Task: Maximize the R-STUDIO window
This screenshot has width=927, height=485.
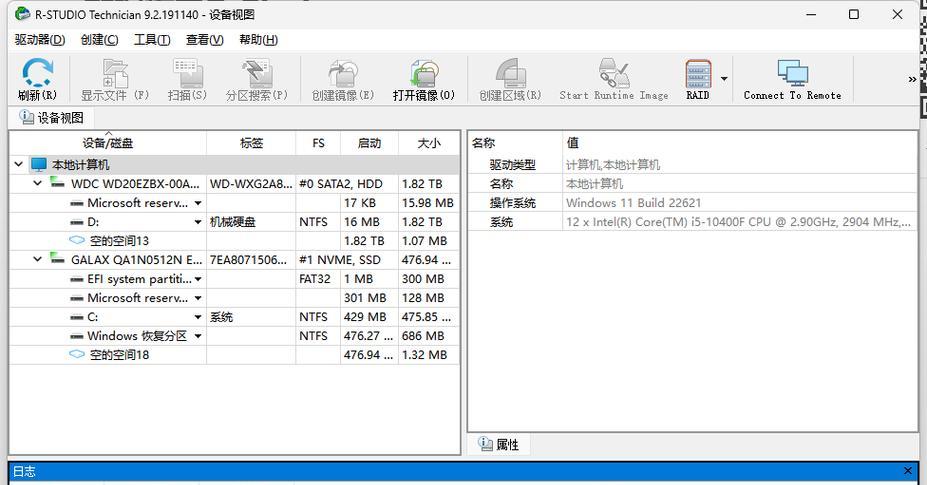Action: pyautogui.click(x=854, y=14)
